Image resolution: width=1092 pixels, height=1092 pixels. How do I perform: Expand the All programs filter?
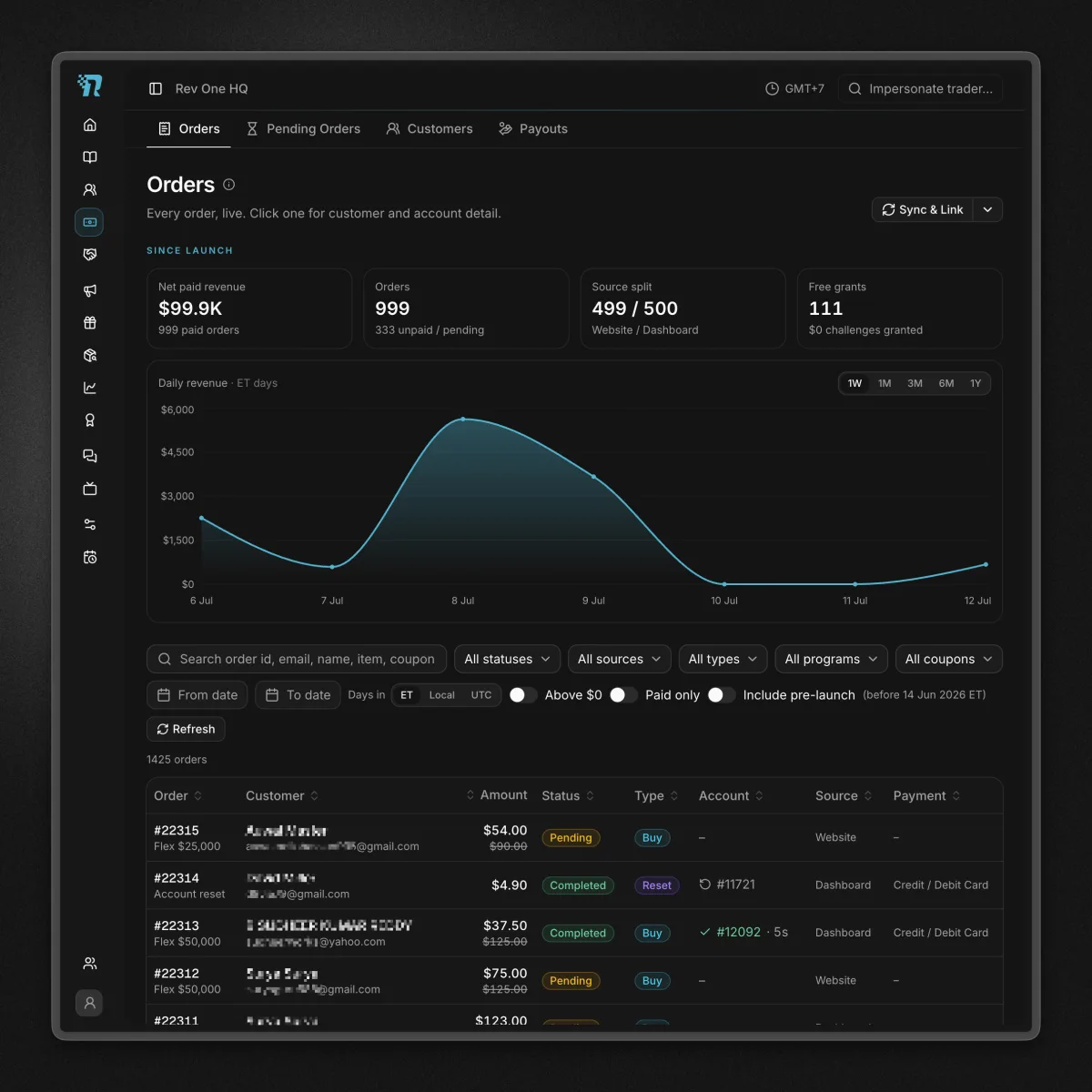click(x=831, y=659)
